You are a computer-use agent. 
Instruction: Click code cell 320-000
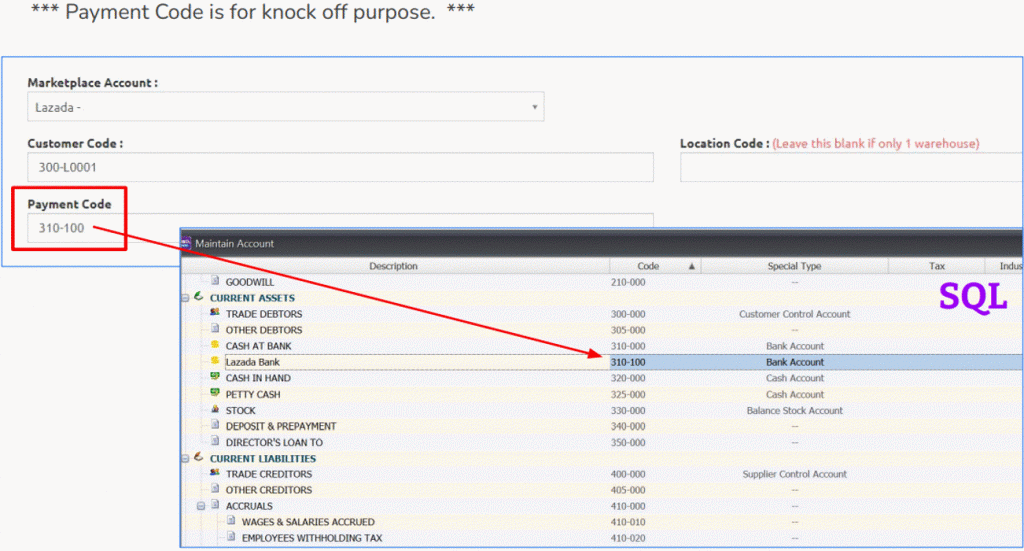click(x=628, y=378)
